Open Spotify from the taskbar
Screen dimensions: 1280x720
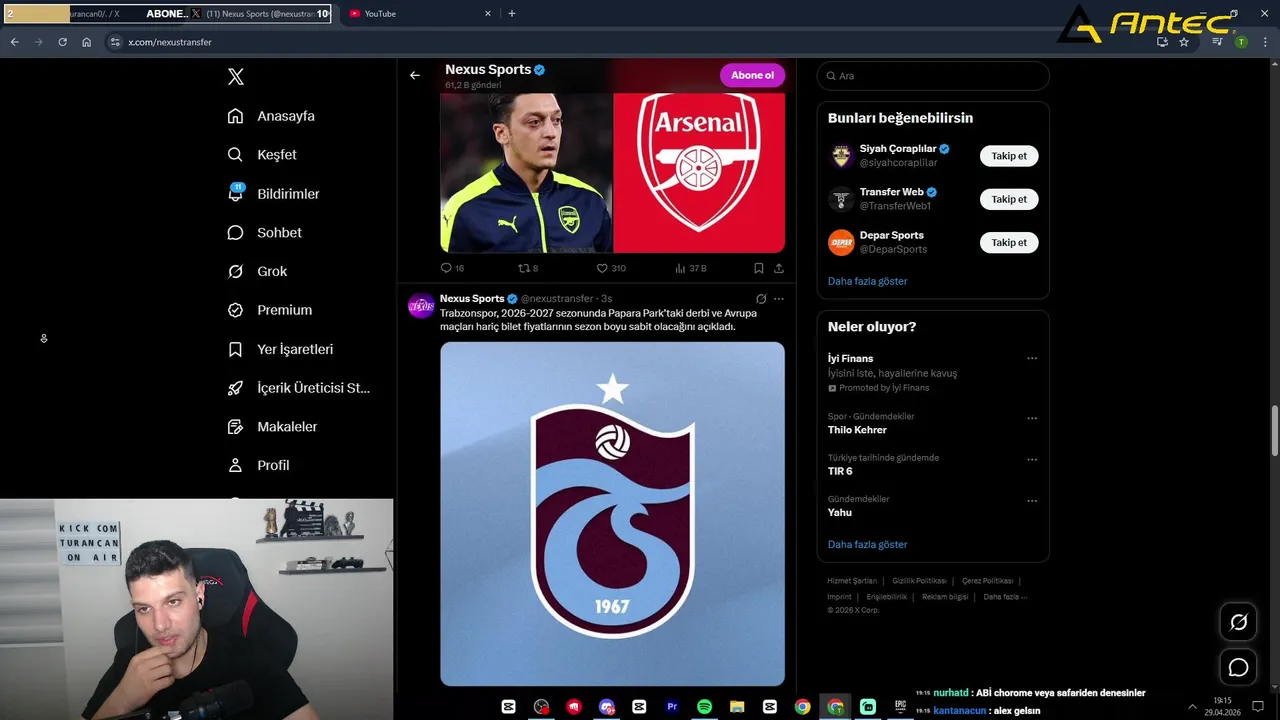pyautogui.click(x=704, y=707)
